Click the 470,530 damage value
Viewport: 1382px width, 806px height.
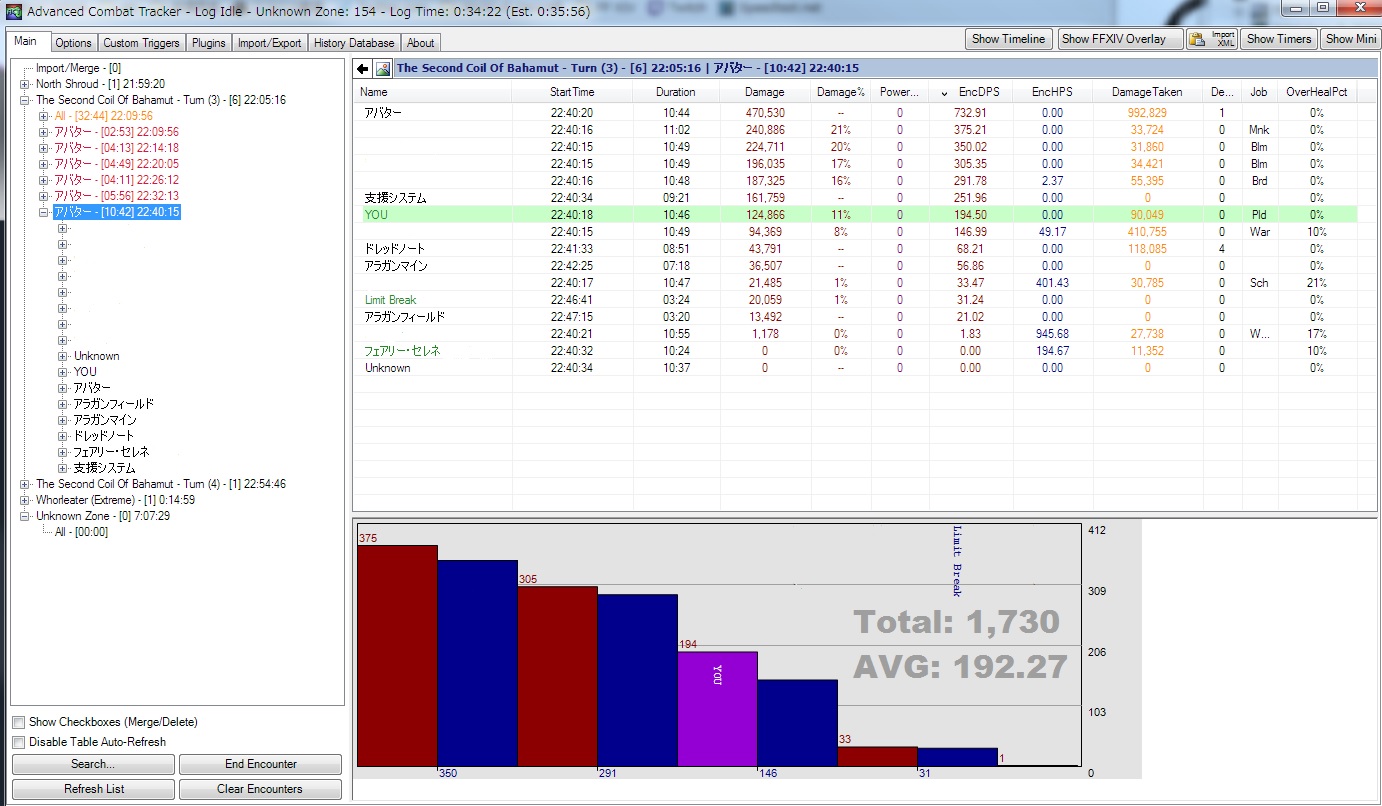765,113
